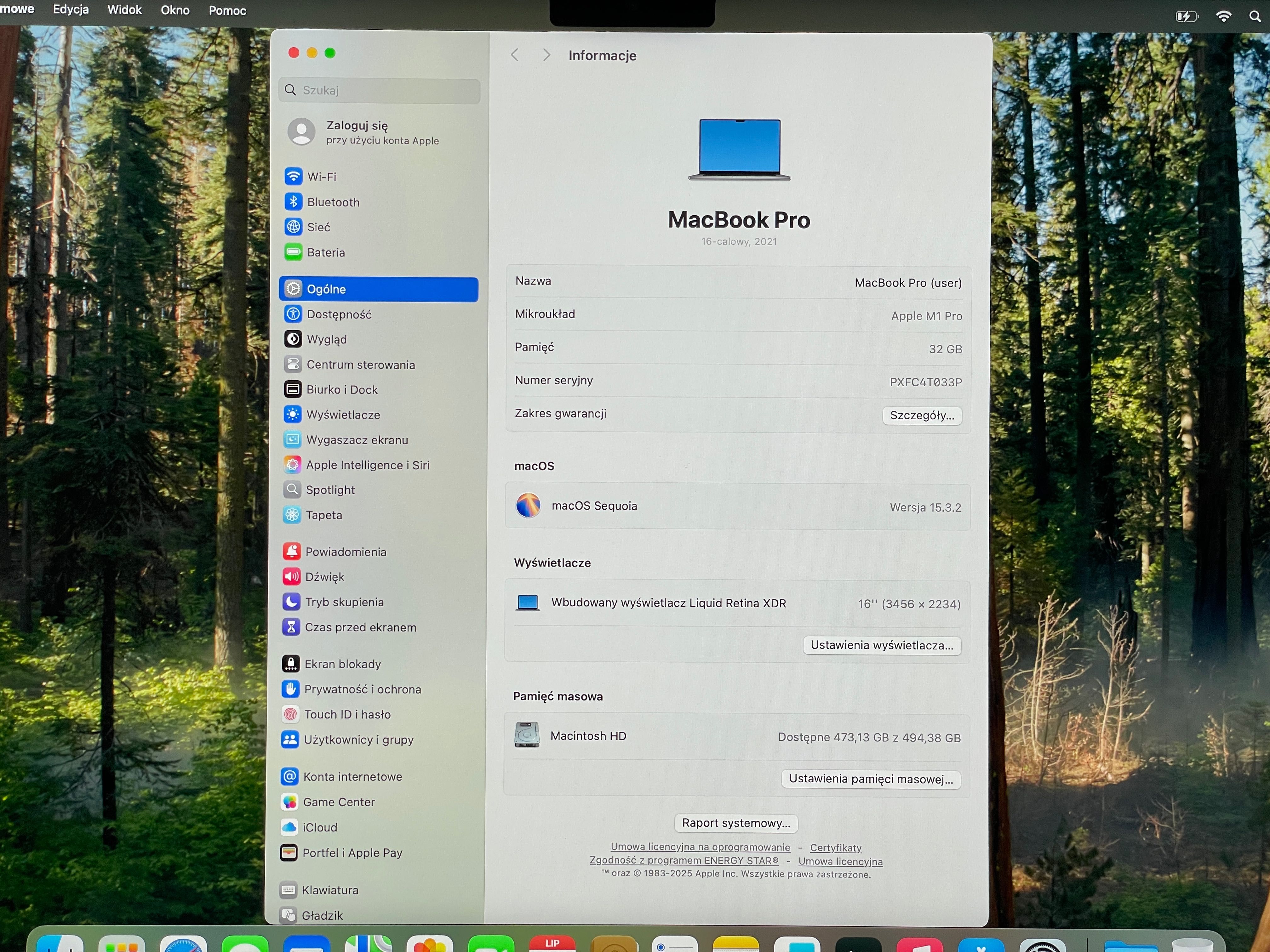Click the Macintosh HD storage row
The height and width of the screenshot is (952, 1270).
tap(737, 737)
